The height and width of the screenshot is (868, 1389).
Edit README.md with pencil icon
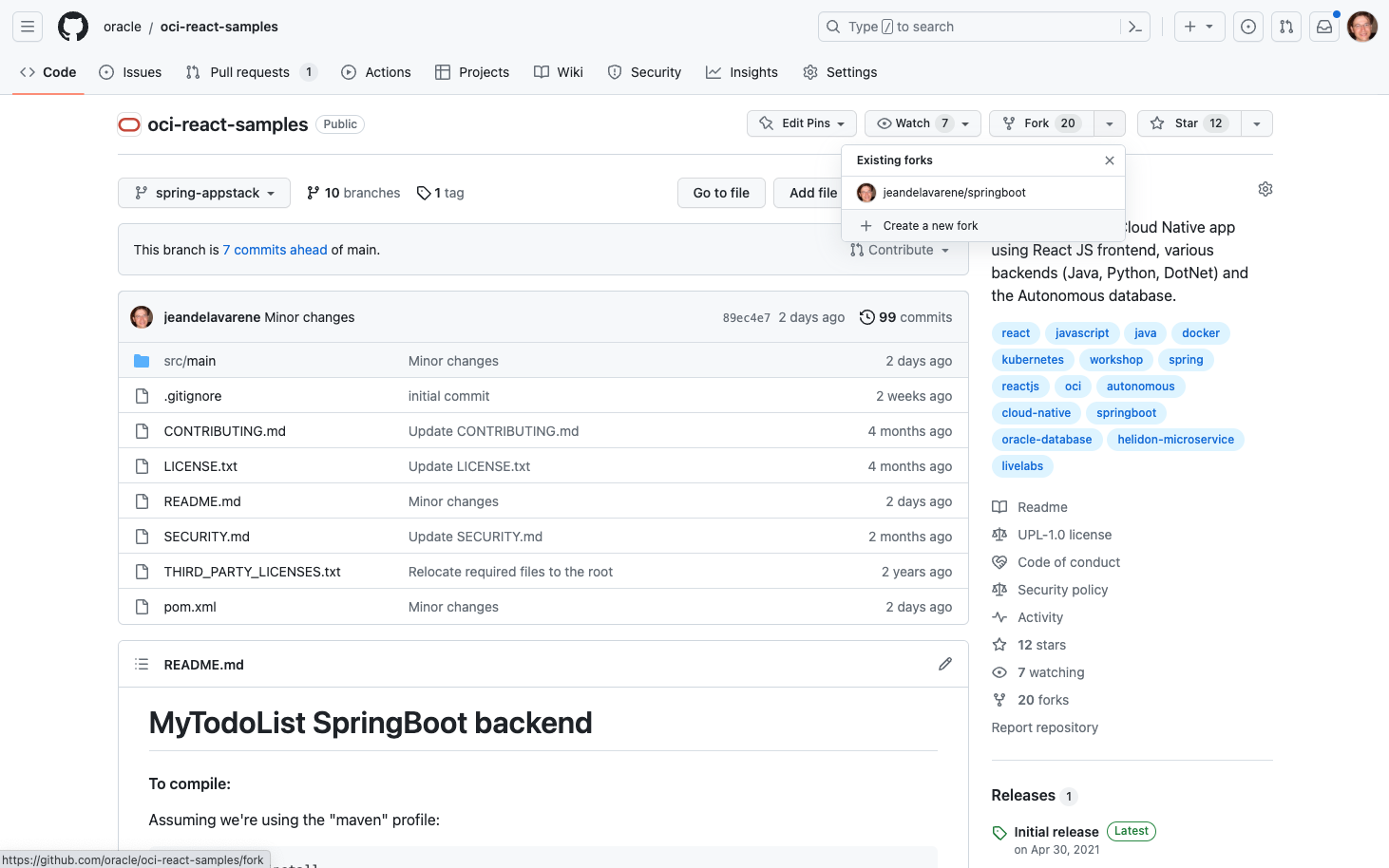[945, 664]
